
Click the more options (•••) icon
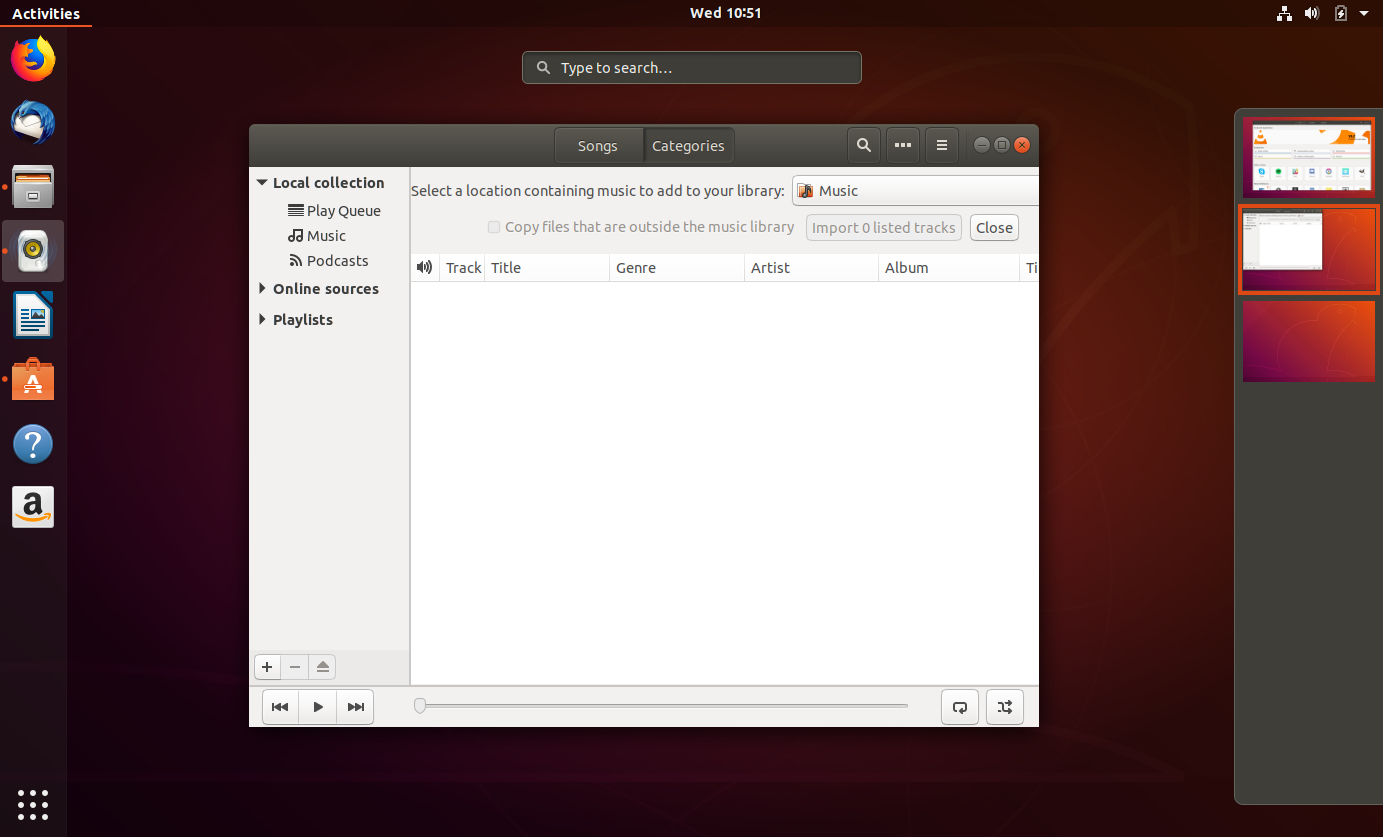tap(902, 145)
